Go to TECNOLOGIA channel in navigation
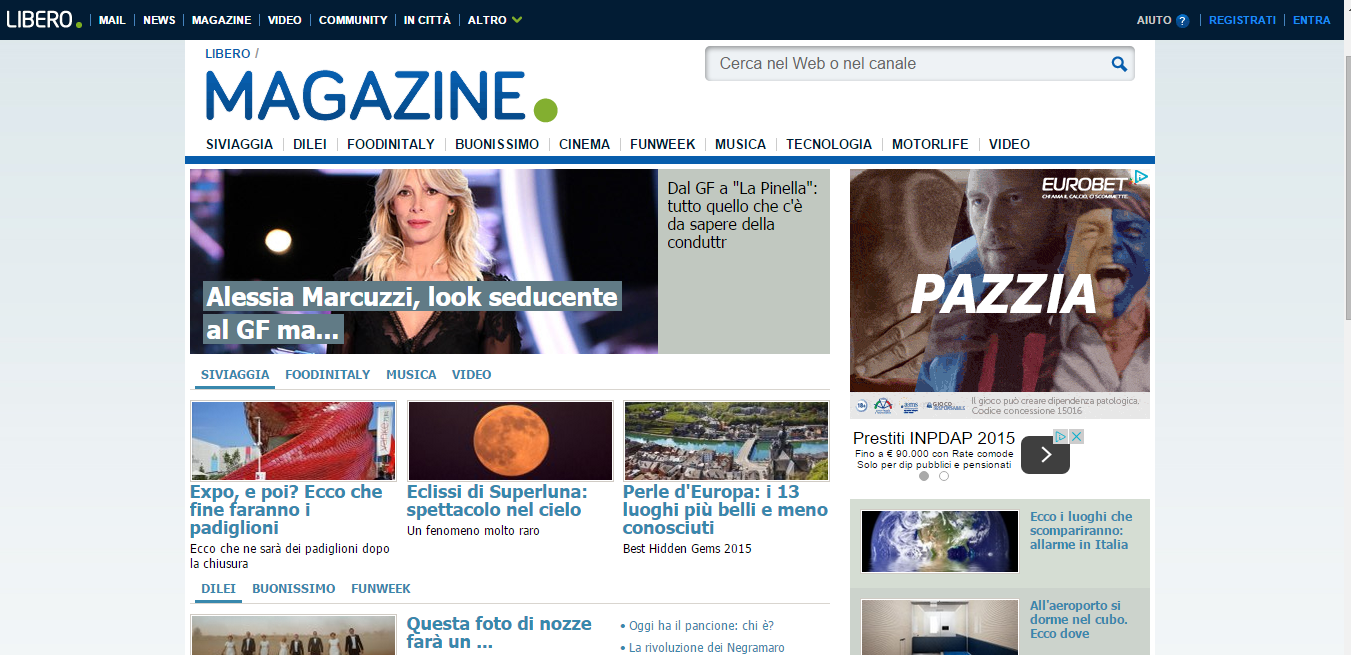The height and width of the screenshot is (655, 1351). pyautogui.click(x=829, y=144)
